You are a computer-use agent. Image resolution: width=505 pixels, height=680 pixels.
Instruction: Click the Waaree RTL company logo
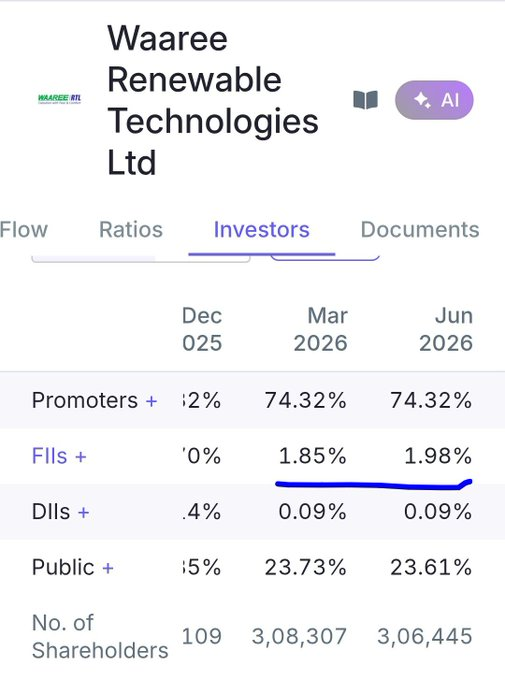(x=59, y=99)
